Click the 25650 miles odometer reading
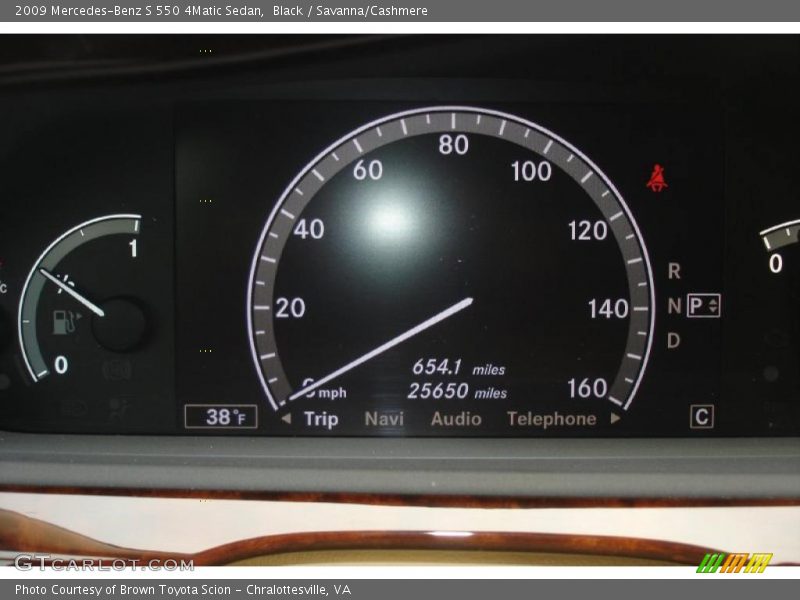800x600 pixels. pos(457,391)
